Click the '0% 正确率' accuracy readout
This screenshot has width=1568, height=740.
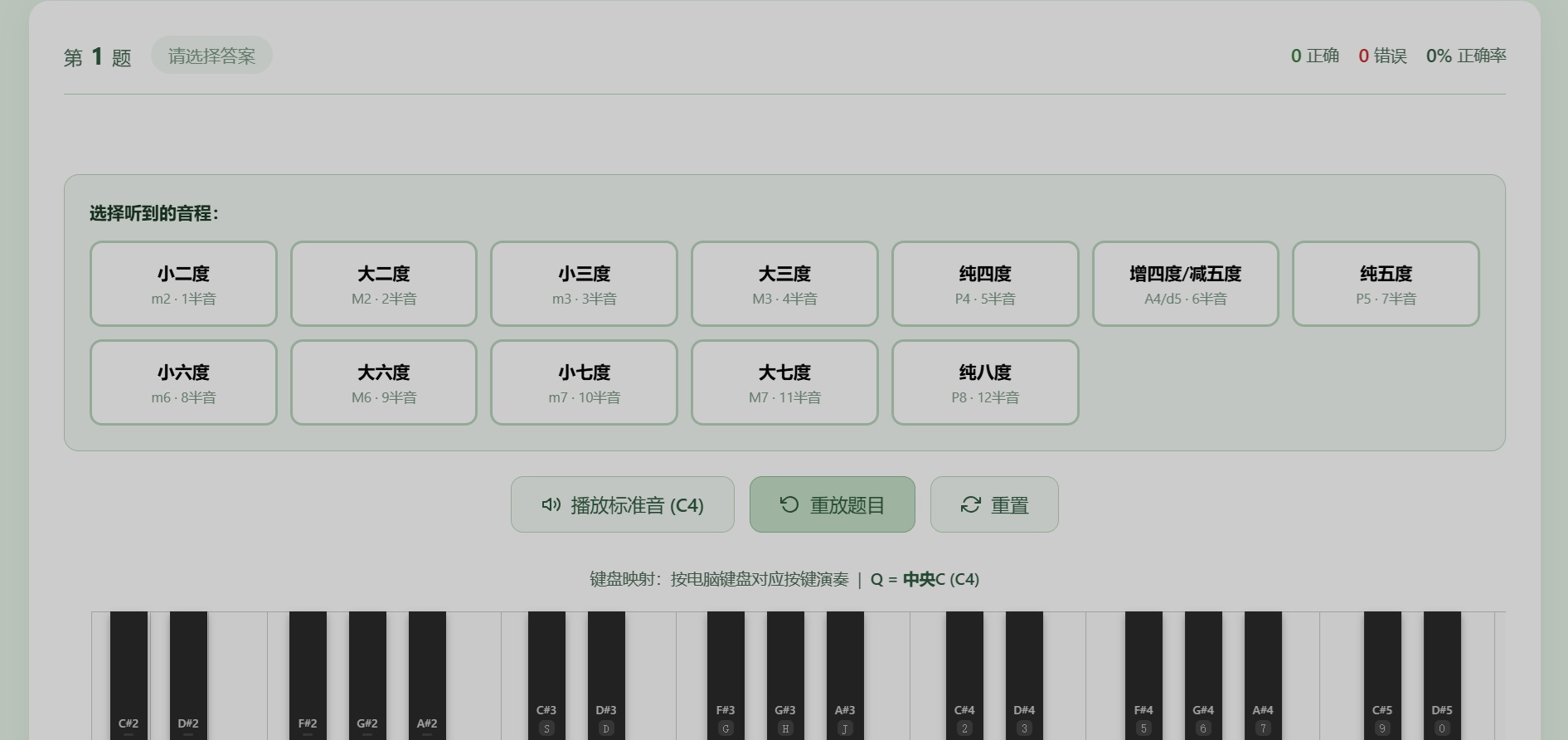tap(1466, 56)
